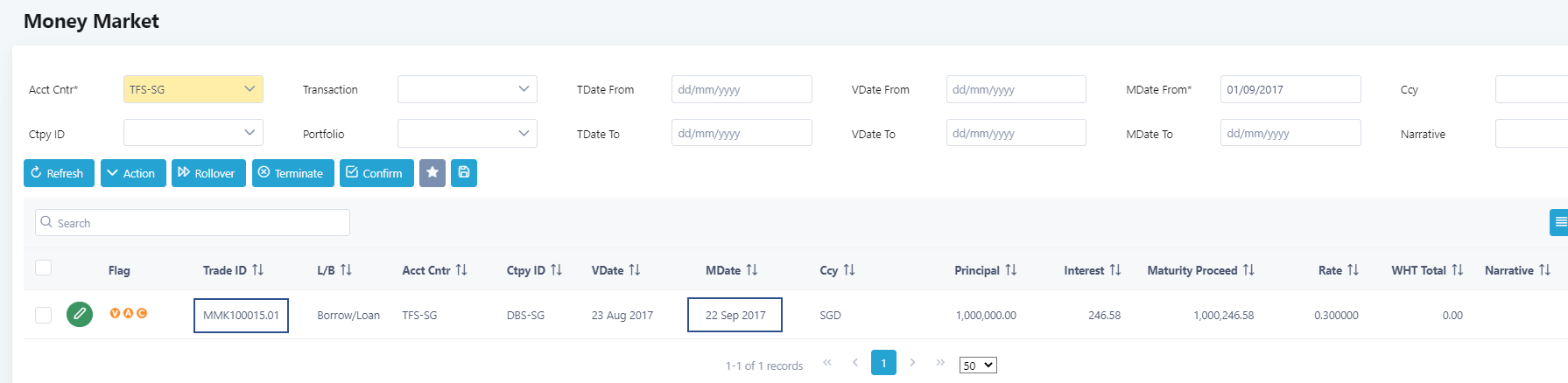Click the Refresh button
Screen dimensions: 1568x383
click(59, 173)
